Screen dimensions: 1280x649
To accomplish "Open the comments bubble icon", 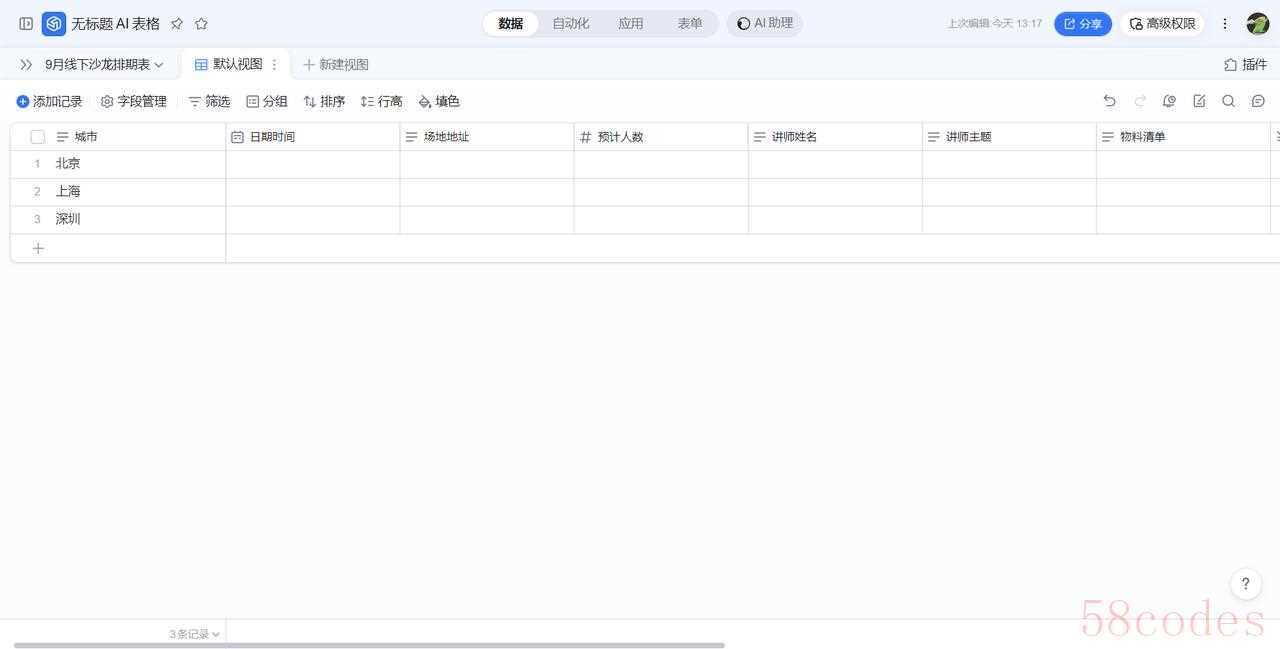I will pos(1258,101).
